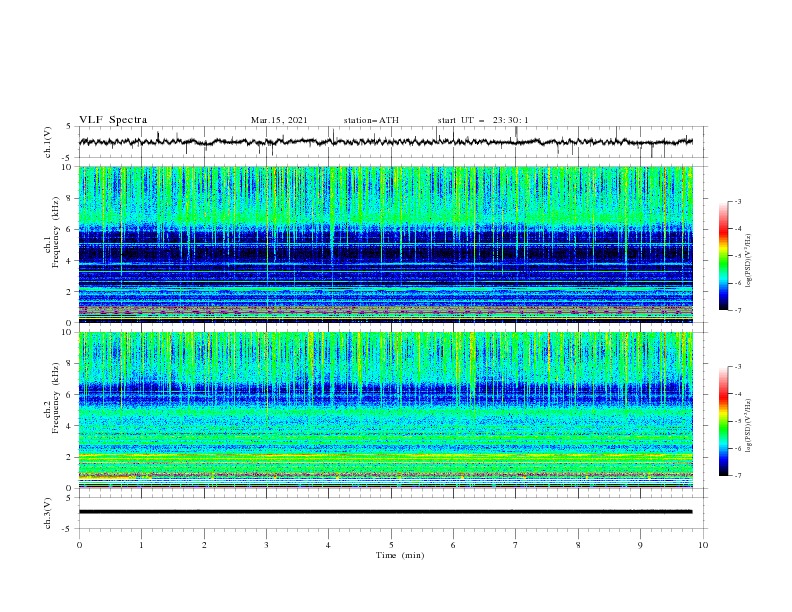Click the ch.1(V) waveform trace panel
The height and width of the screenshot is (612, 792).
[393, 142]
